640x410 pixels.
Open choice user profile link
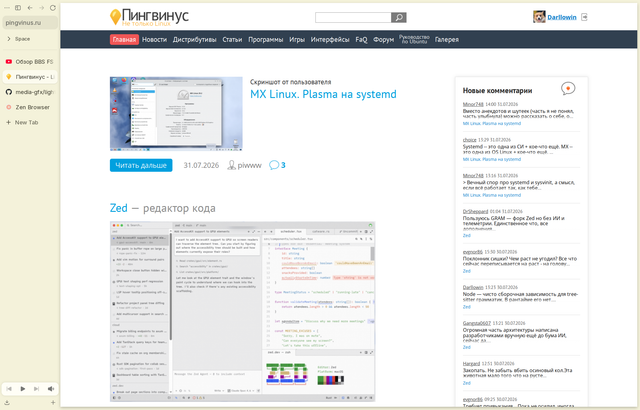tap(469, 140)
